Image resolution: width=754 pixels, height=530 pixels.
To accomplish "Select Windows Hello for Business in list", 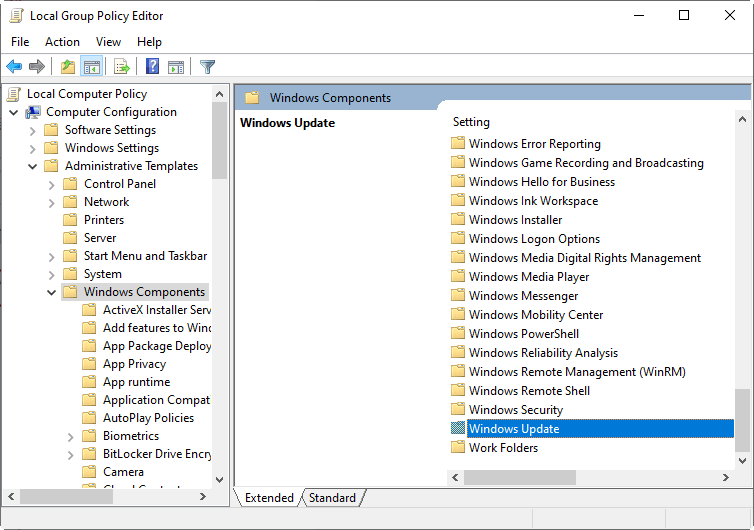I will pyautogui.click(x=541, y=181).
